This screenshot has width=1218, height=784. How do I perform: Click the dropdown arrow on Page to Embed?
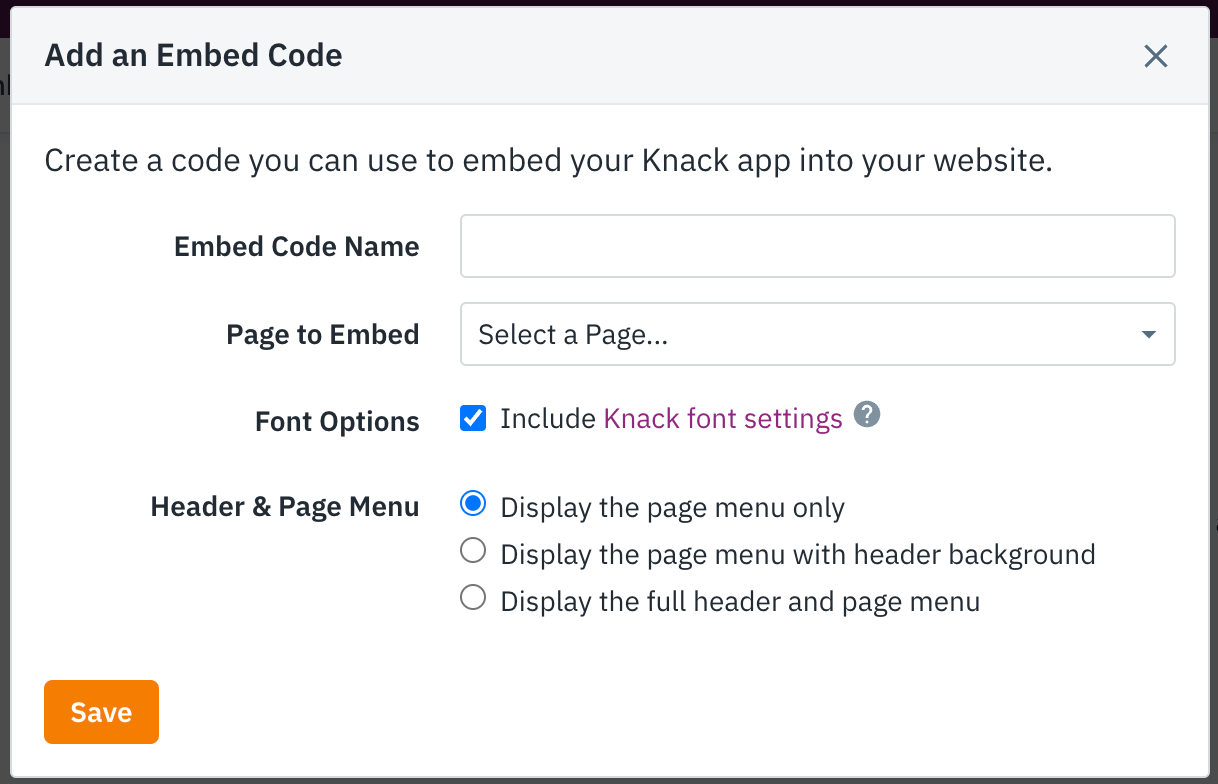coord(1148,334)
